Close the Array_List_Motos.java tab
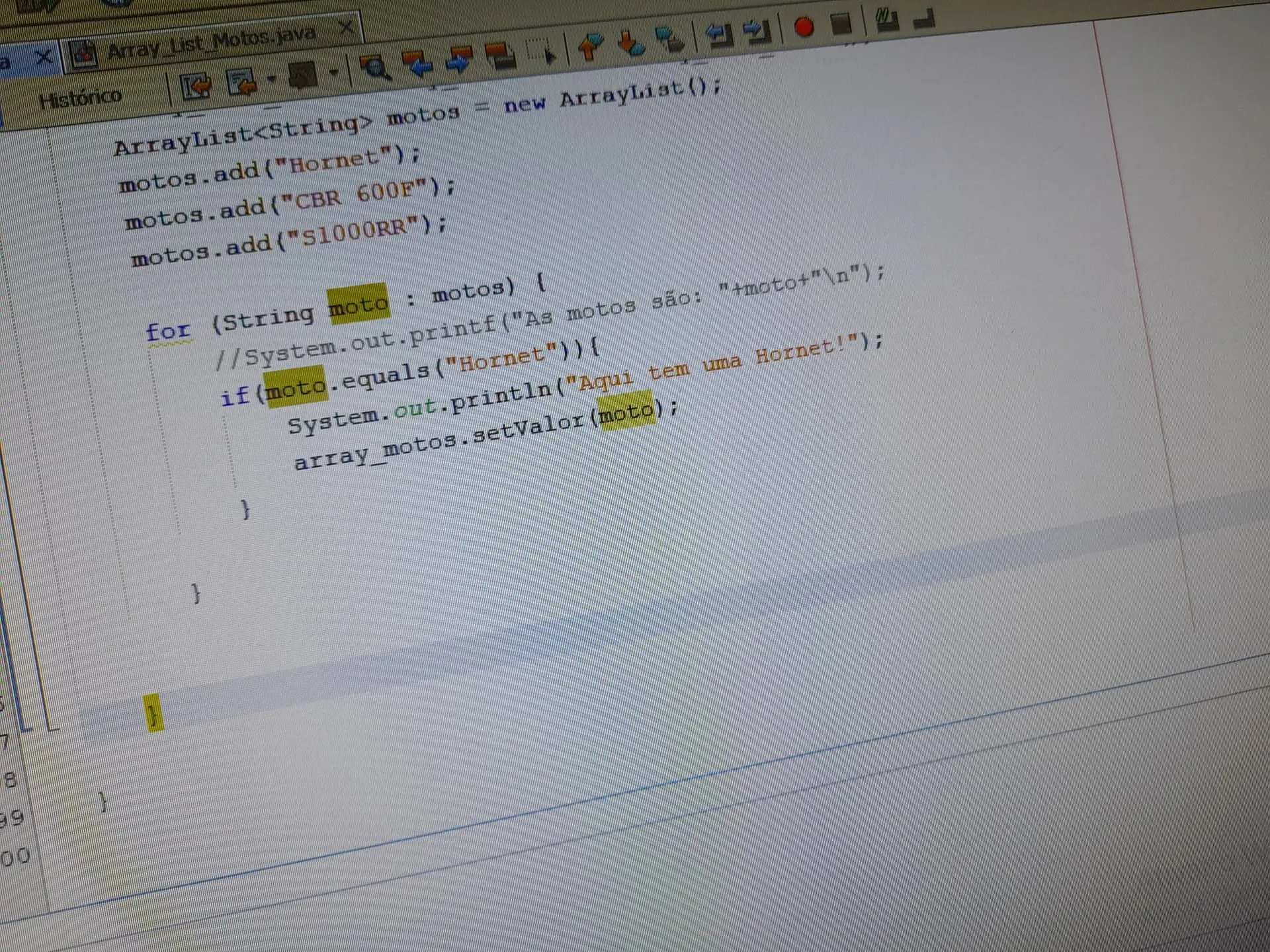Image resolution: width=1270 pixels, height=952 pixels. click(346, 28)
